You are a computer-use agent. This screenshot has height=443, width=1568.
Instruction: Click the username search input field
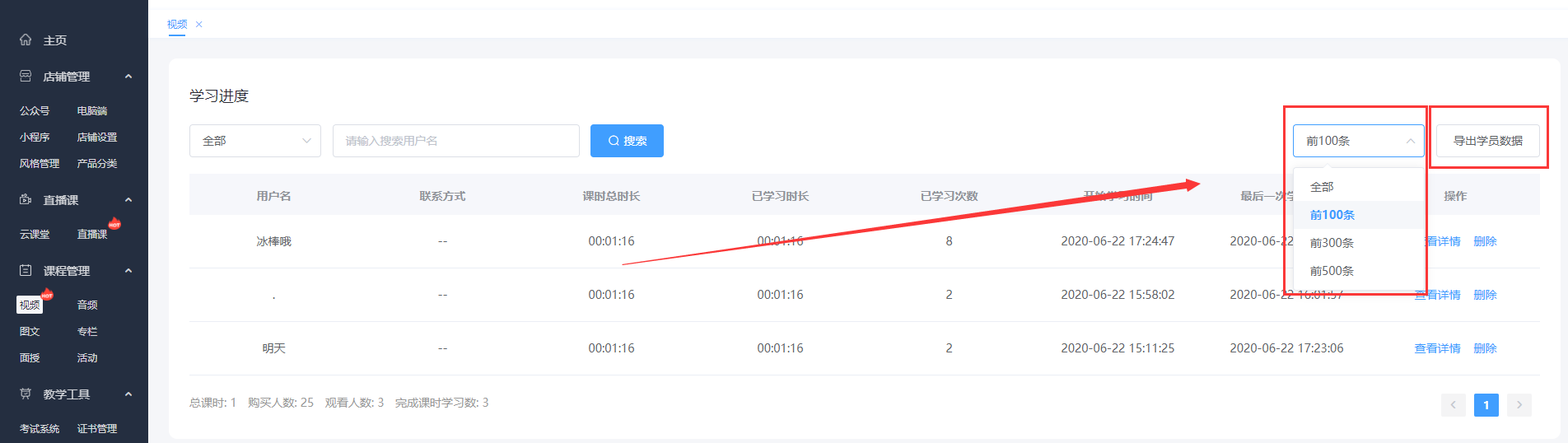click(x=455, y=141)
